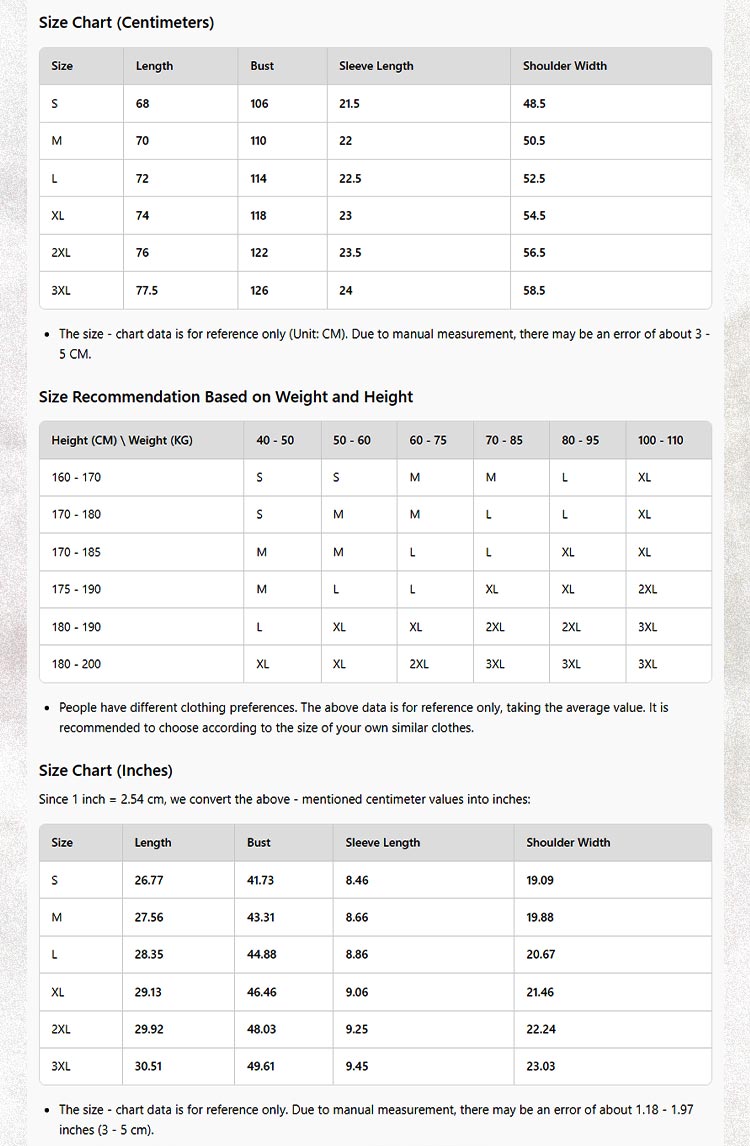Click the '180 - 200' height row label
Image resolution: width=750 pixels, height=1146 pixels.
tap(76, 665)
